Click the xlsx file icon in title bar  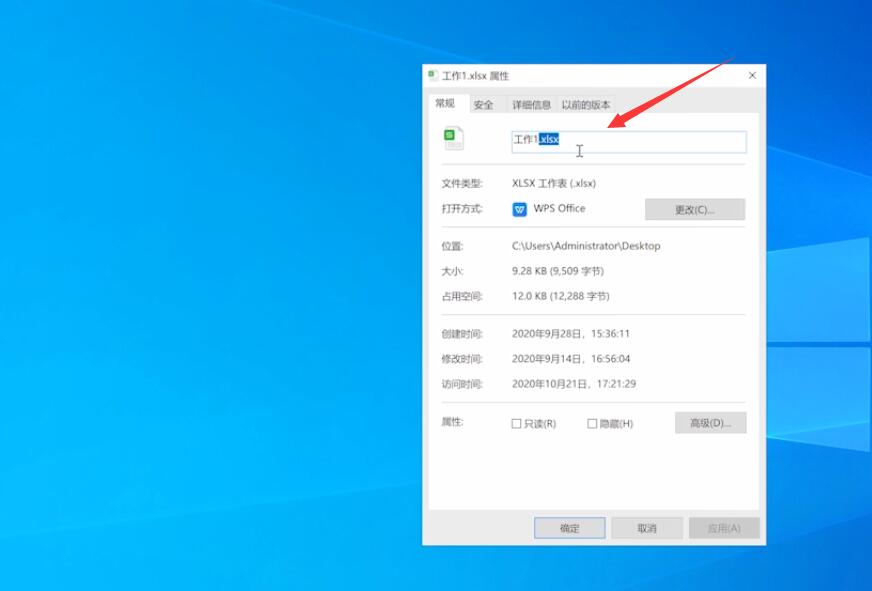[x=433, y=75]
